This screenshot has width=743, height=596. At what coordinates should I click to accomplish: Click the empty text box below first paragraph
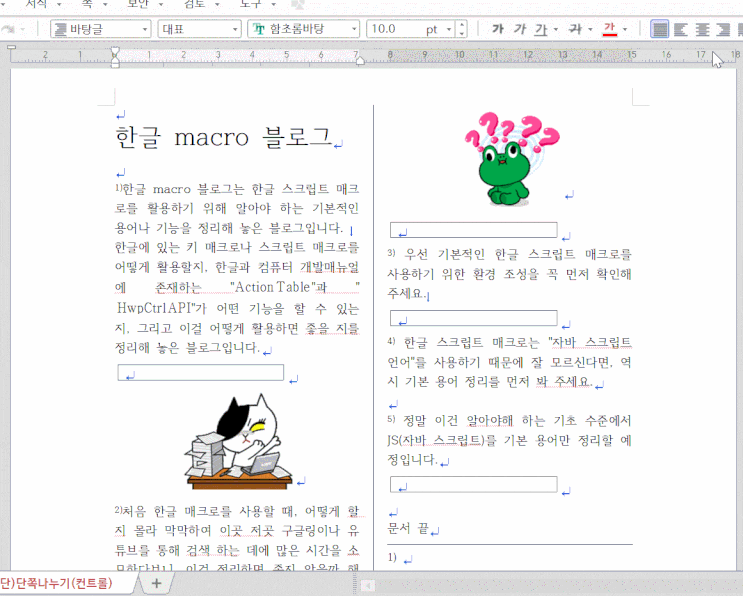pyautogui.click(x=200, y=372)
